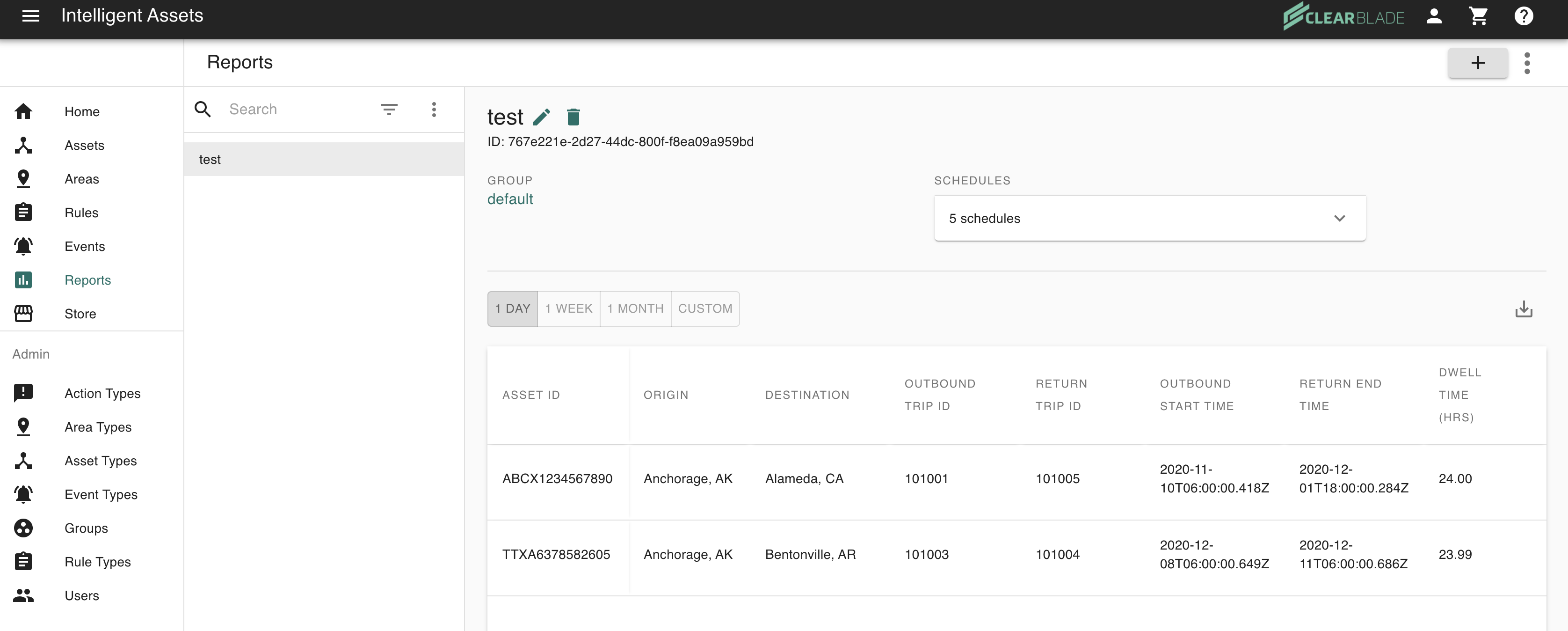Image resolution: width=1568 pixels, height=631 pixels.
Task: Switch time range to 1 WEEK
Action: [x=568, y=309]
